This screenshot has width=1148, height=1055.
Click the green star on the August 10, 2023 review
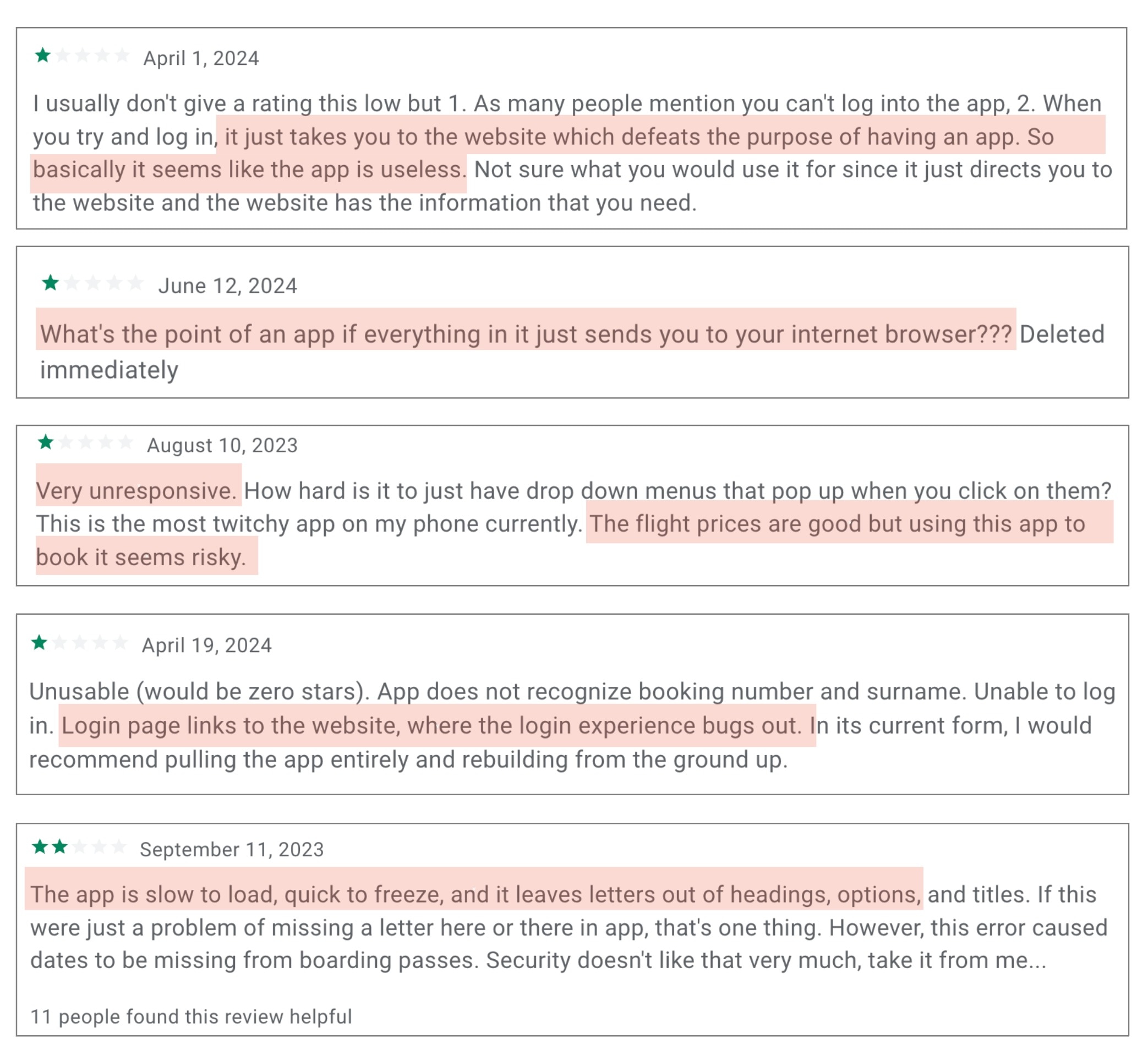click(x=46, y=442)
